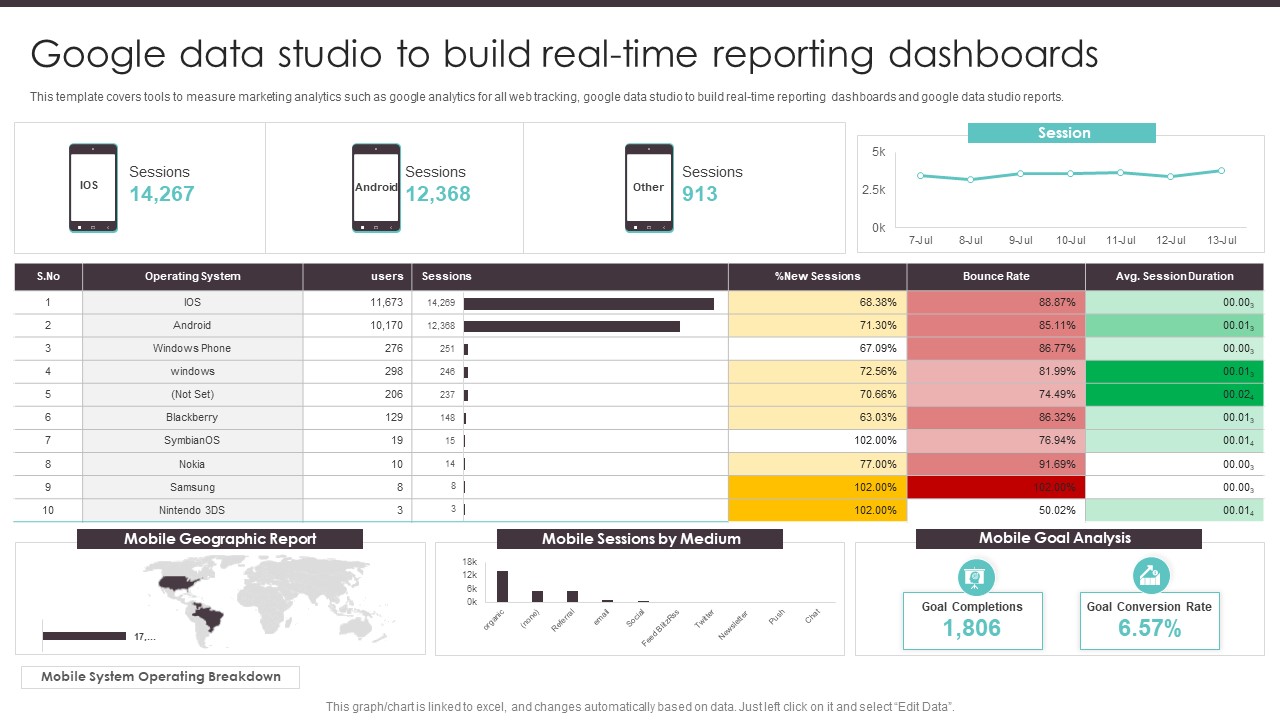This screenshot has width=1280, height=720.
Task: Click the Goal Completions 1,806 card
Action: pos(972,621)
